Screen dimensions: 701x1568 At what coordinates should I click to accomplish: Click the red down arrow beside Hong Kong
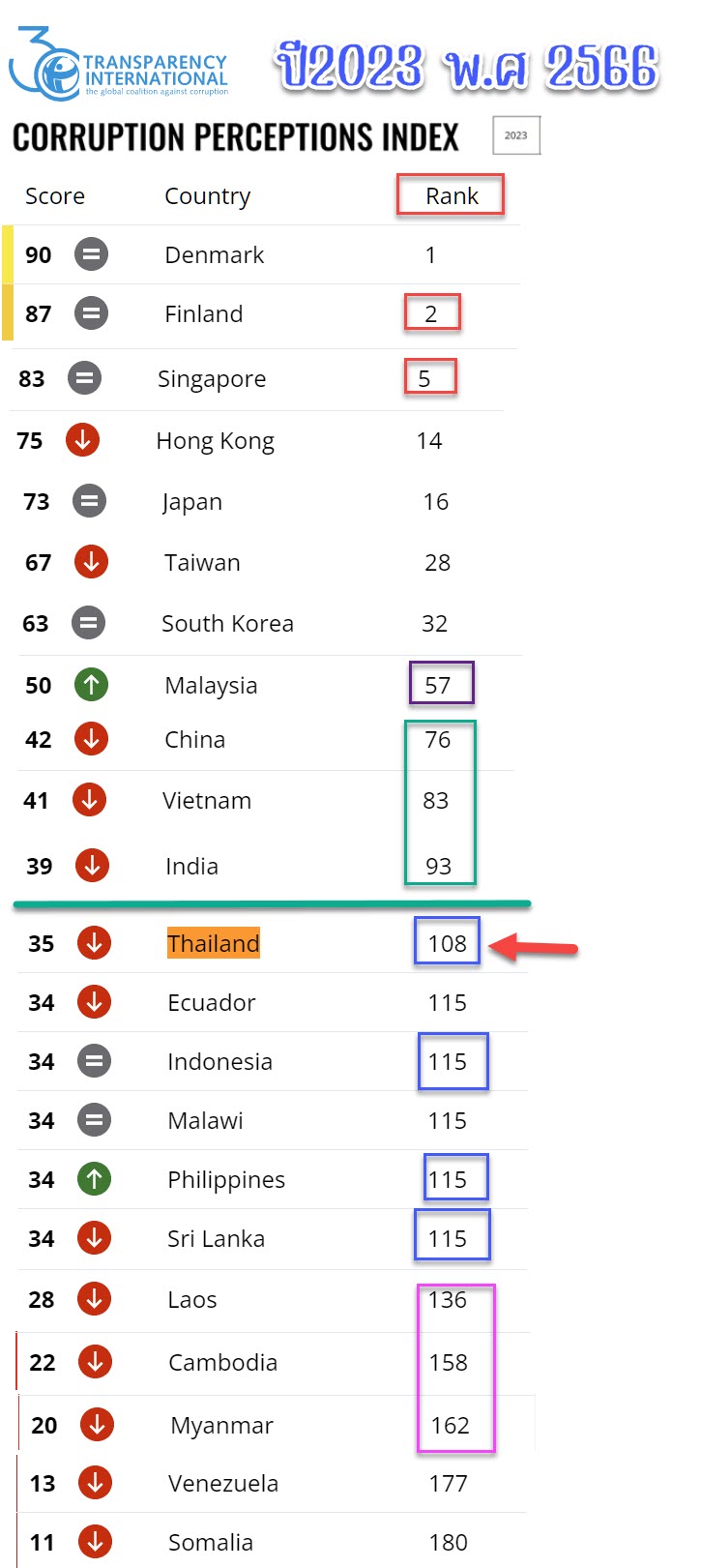click(x=83, y=440)
